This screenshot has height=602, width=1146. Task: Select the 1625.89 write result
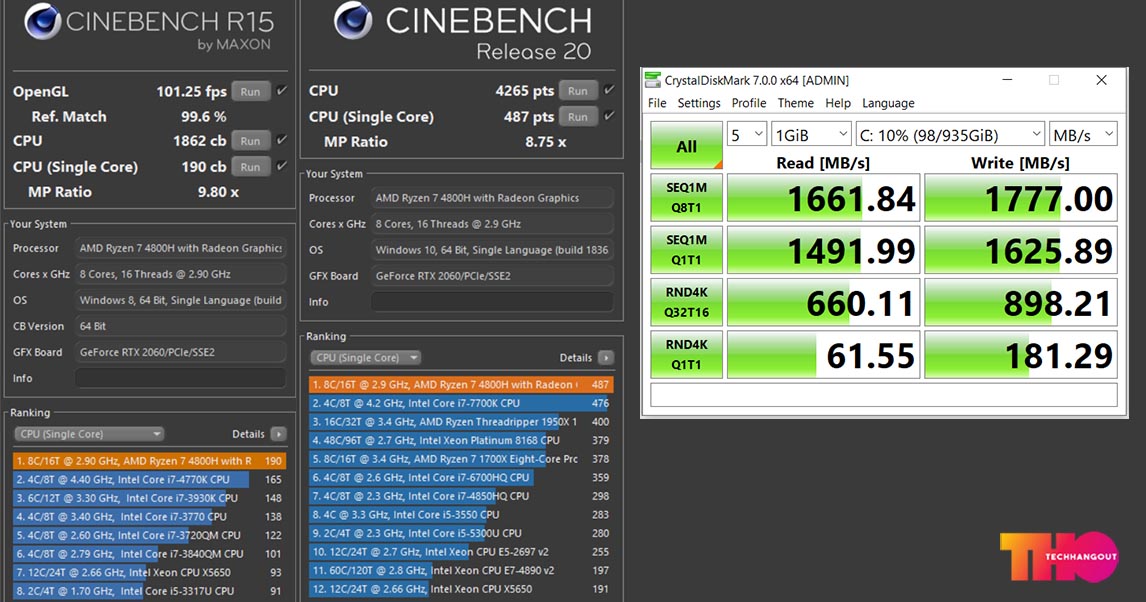1021,250
